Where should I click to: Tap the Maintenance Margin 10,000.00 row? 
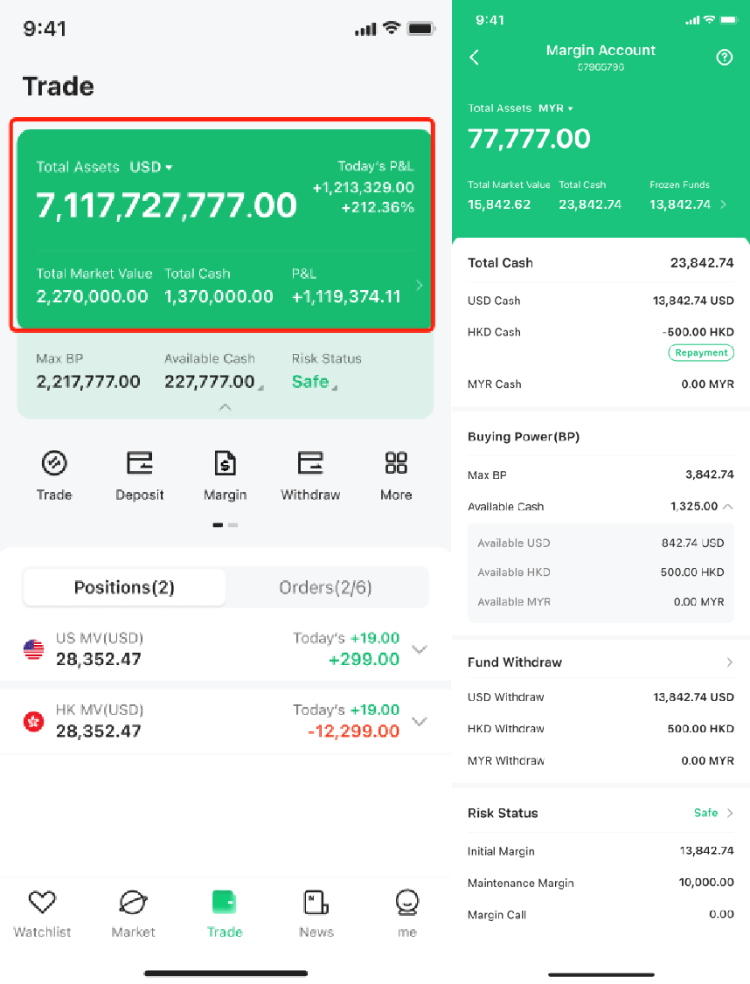point(601,882)
